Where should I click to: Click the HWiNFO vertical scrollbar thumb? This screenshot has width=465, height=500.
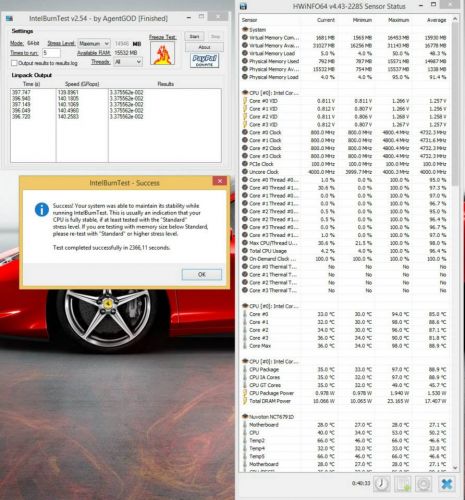coord(455,105)
